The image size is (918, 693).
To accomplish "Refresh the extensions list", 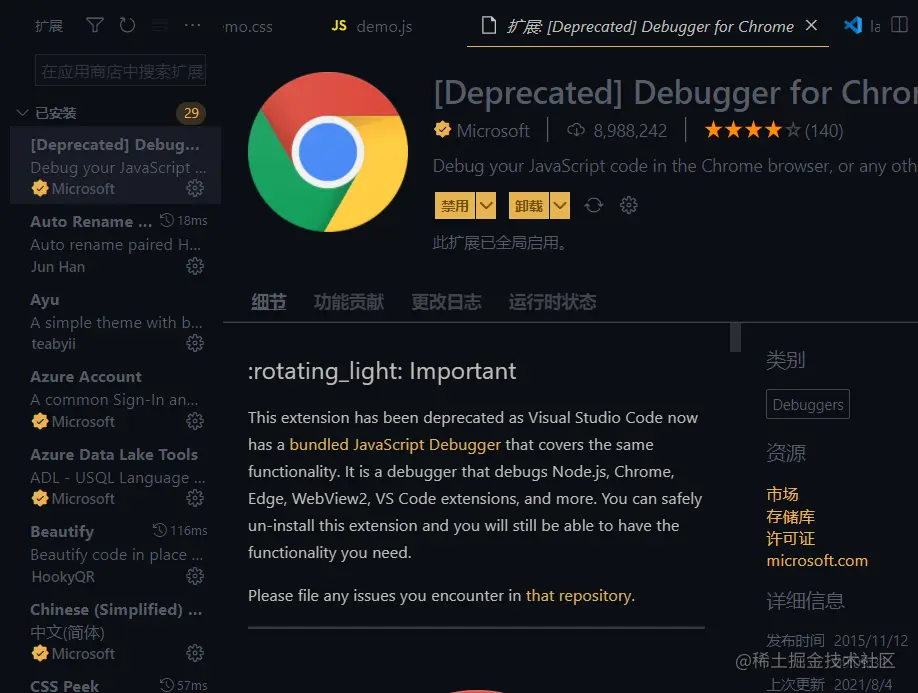I will pos(127,25).
